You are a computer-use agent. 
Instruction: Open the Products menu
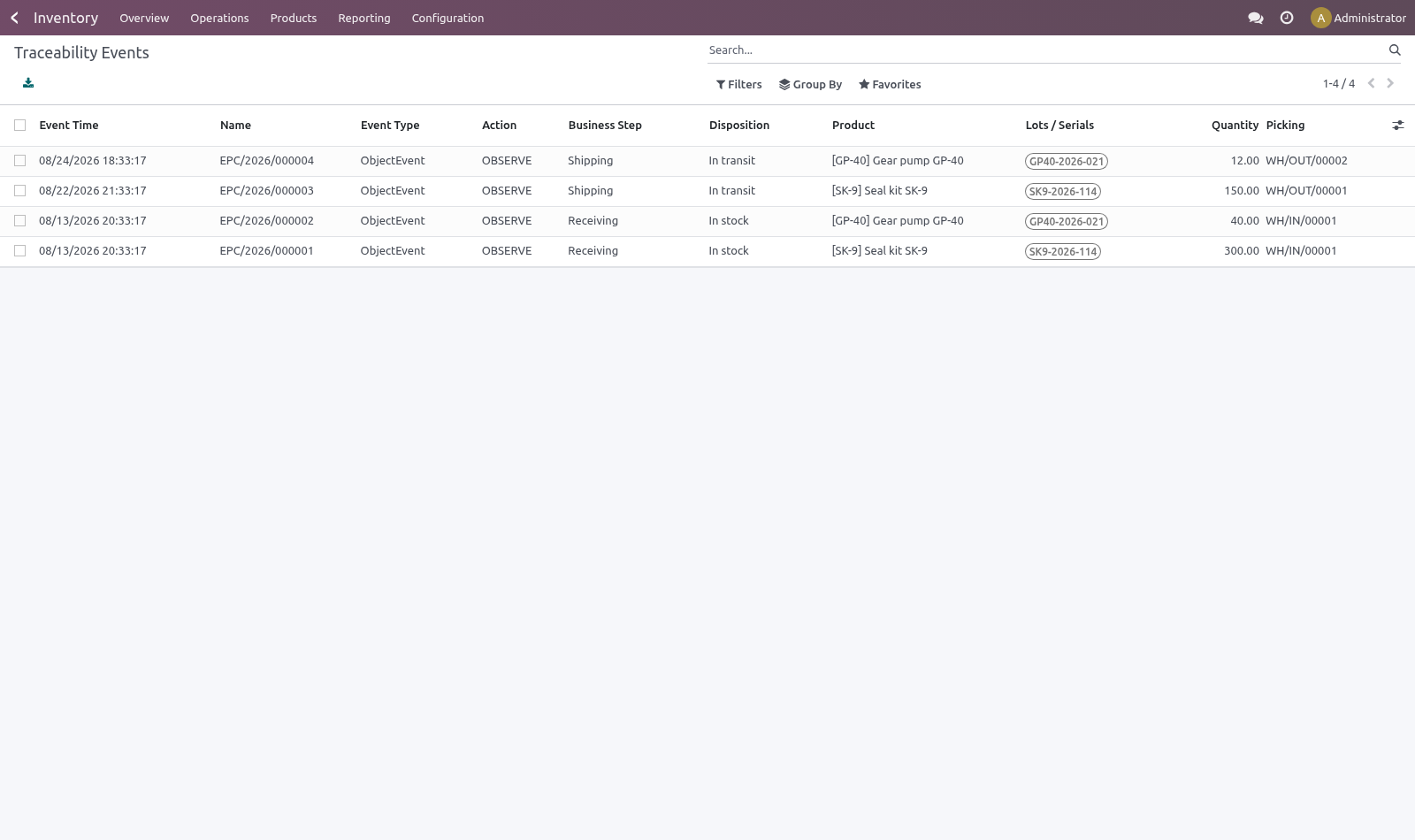294,18
